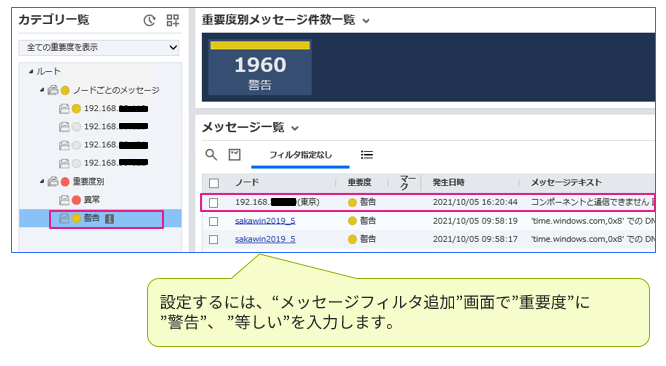This screenshot has height=366, width=666.
Task: Select ノードごとのメッセージ tree item
Action: pyautogui.click(x=116, y=90)
